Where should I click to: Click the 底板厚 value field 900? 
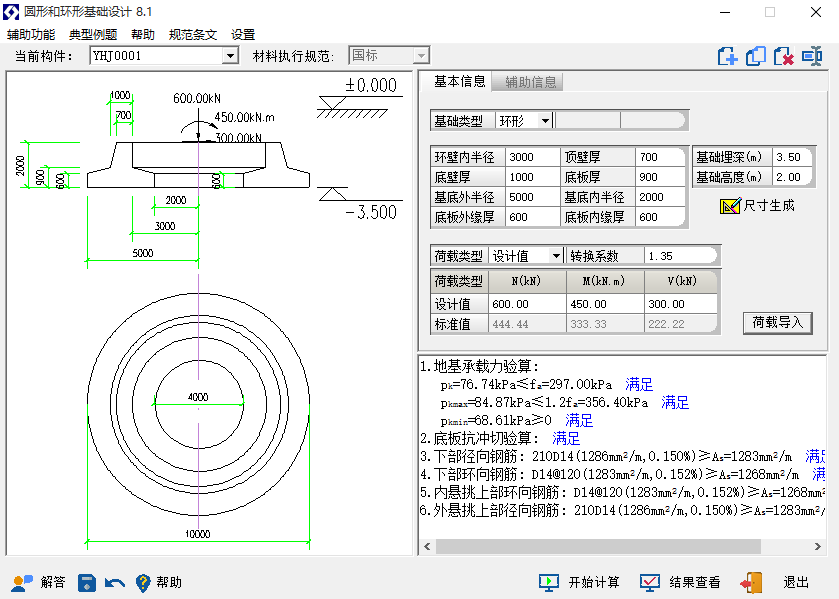click(x=660, y=177)
